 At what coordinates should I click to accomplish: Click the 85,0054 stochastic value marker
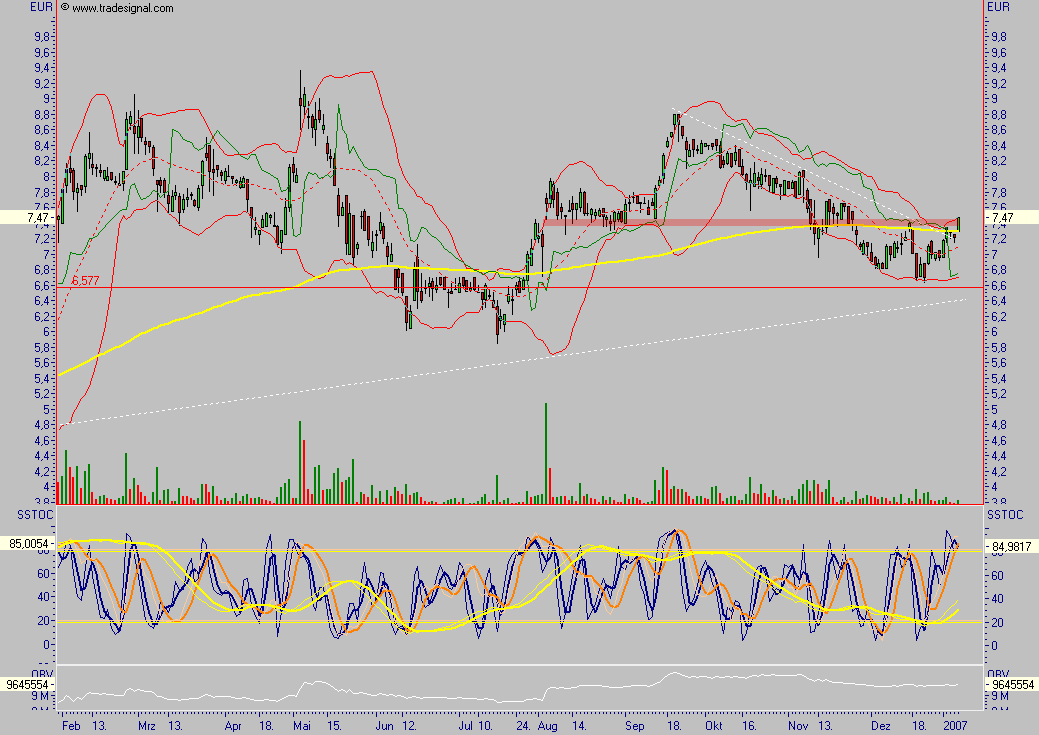click(27, 544)
